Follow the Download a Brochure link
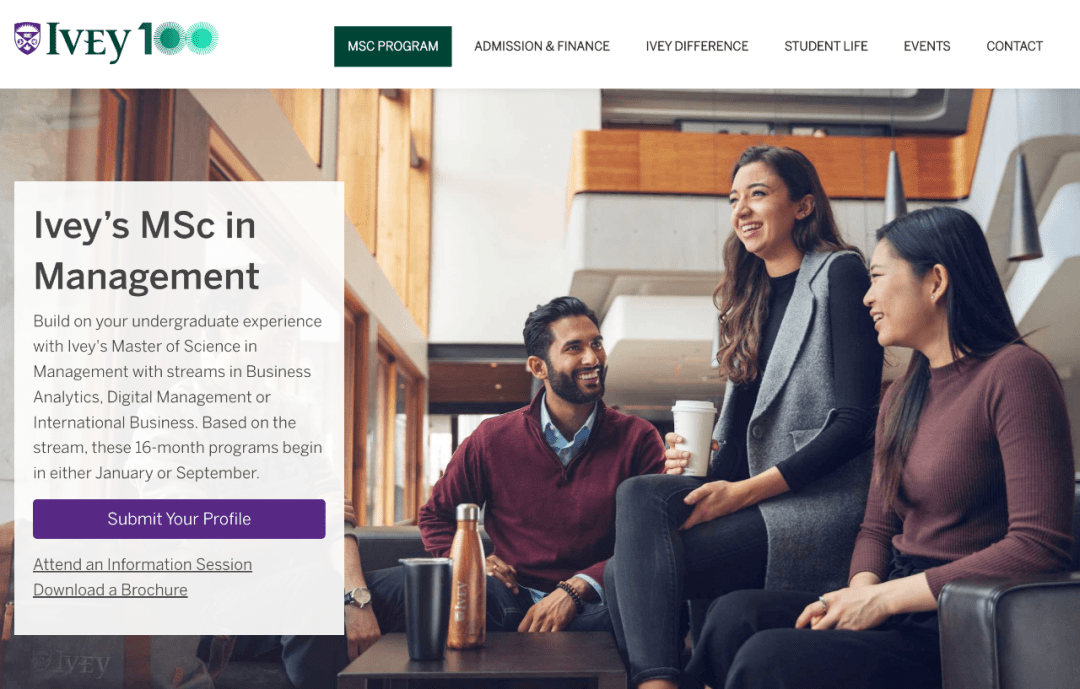Viewport: 1080px width, 689px height. pyautogui.click(x=110, y=590)
